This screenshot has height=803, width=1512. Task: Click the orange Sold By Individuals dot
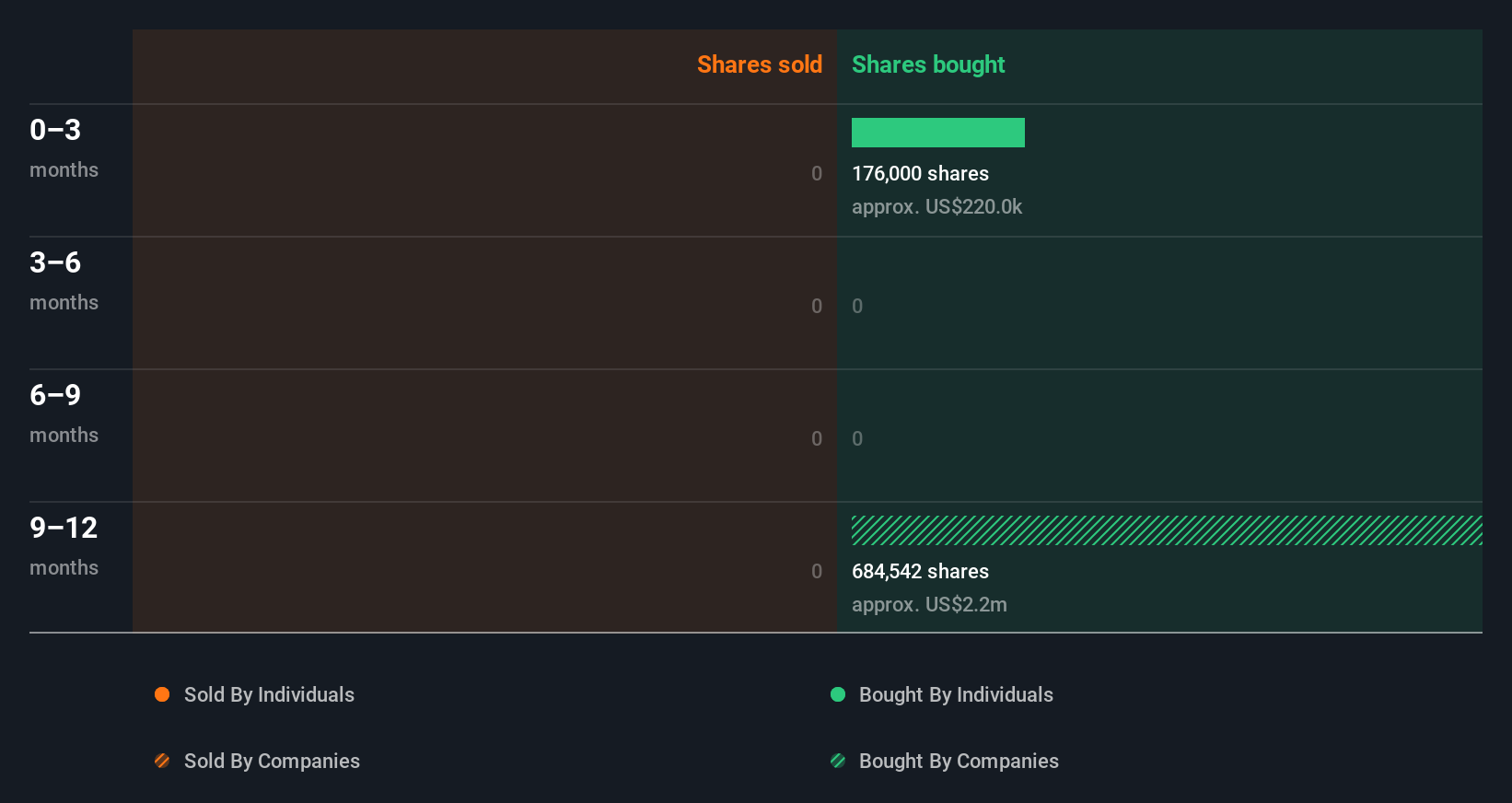pos(162,694)
